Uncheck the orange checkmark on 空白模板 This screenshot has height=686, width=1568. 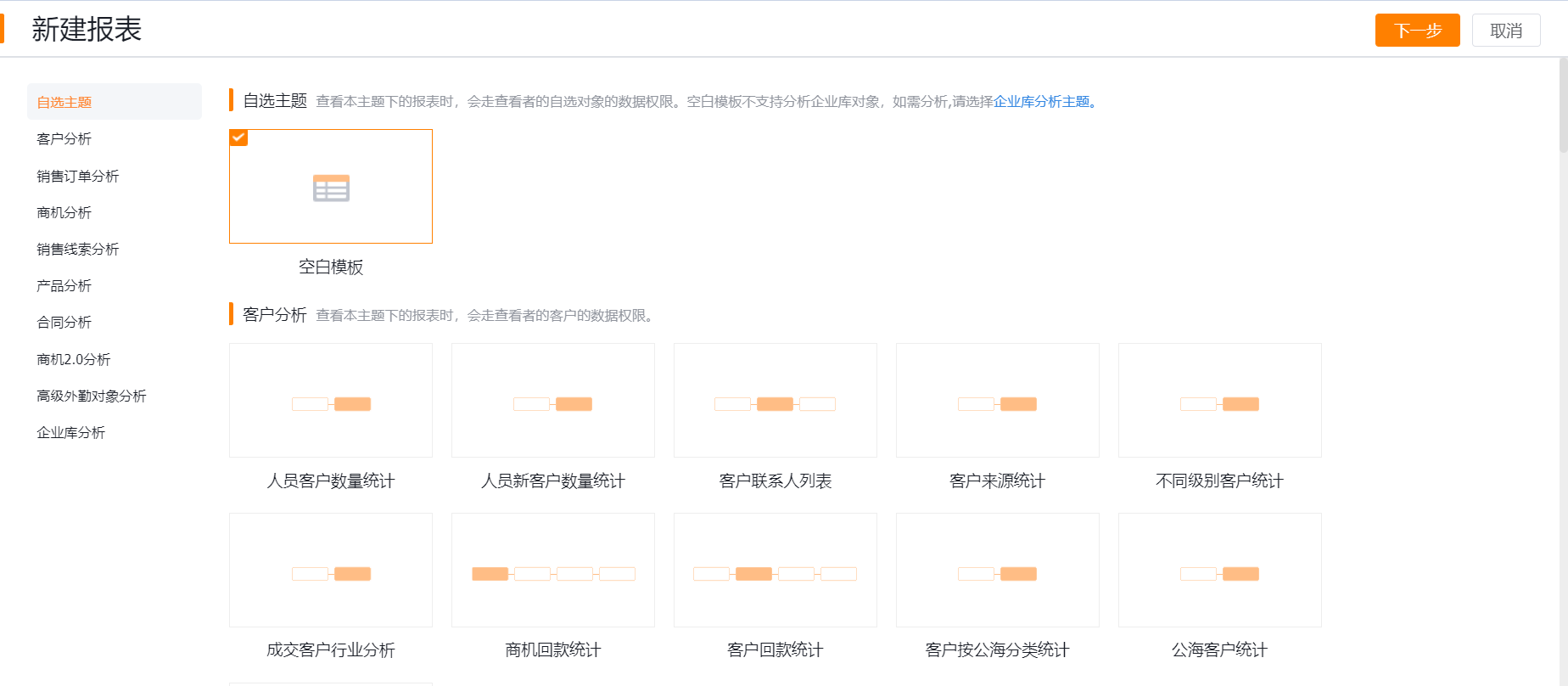pos(238,138)
